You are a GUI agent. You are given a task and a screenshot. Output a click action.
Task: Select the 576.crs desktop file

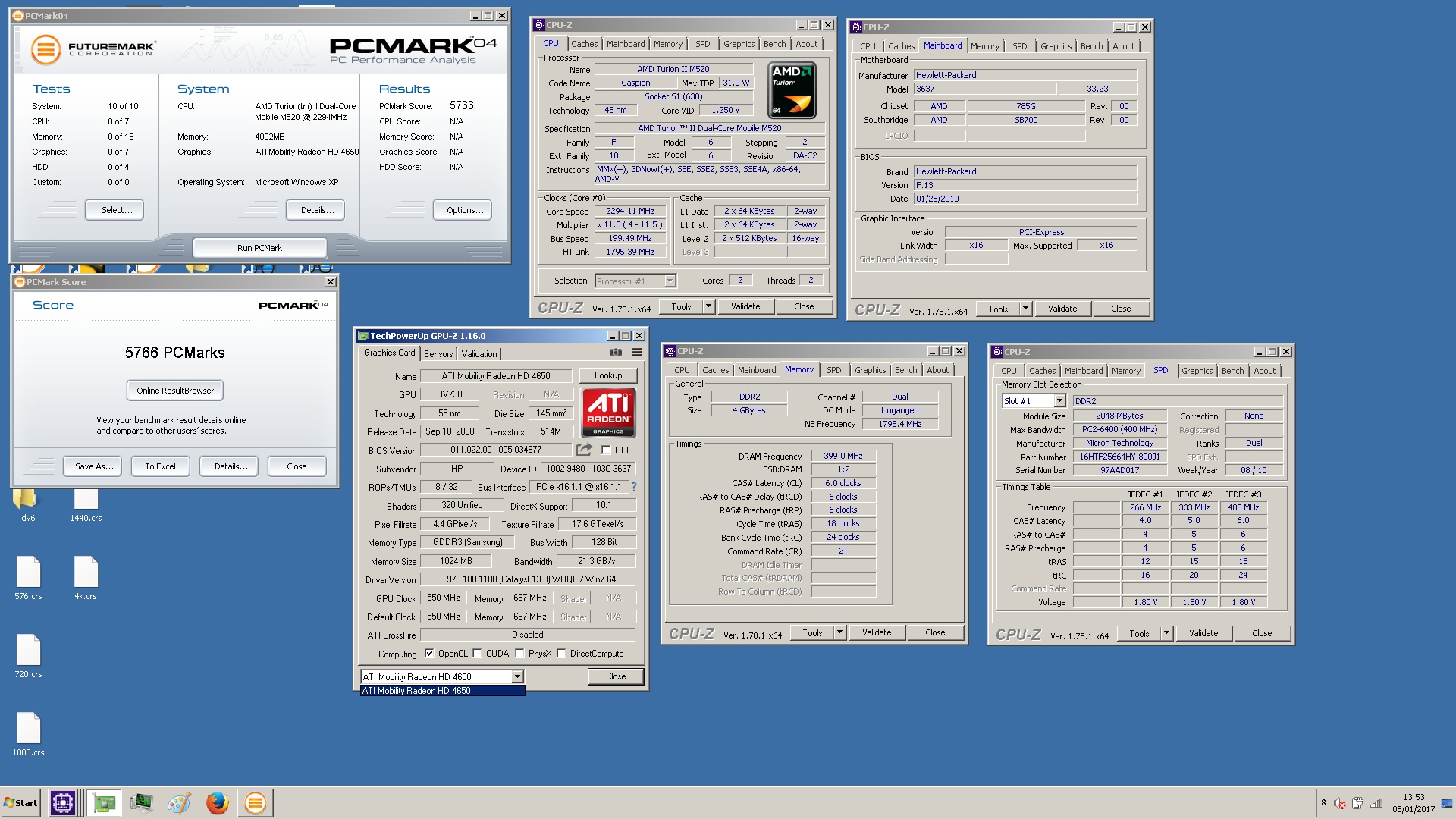point(28,579)
